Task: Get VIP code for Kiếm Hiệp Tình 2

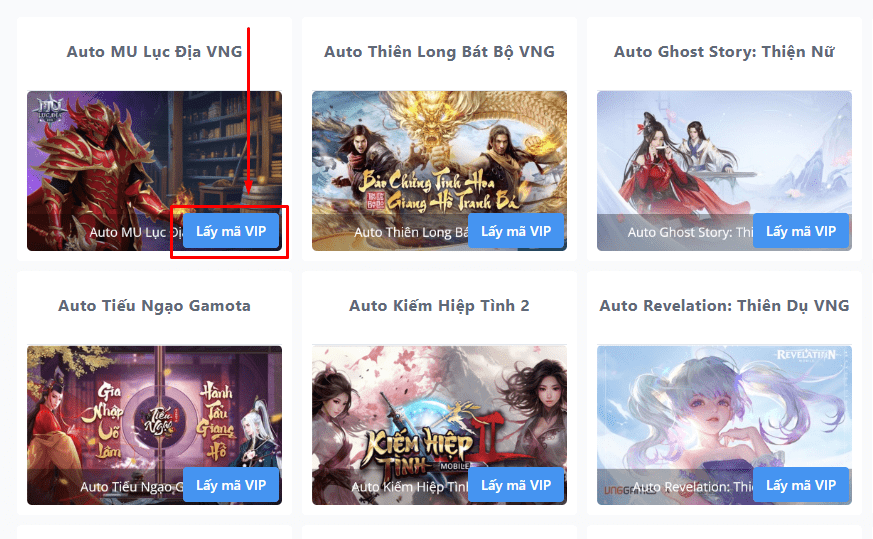Action: click(516, 485)
